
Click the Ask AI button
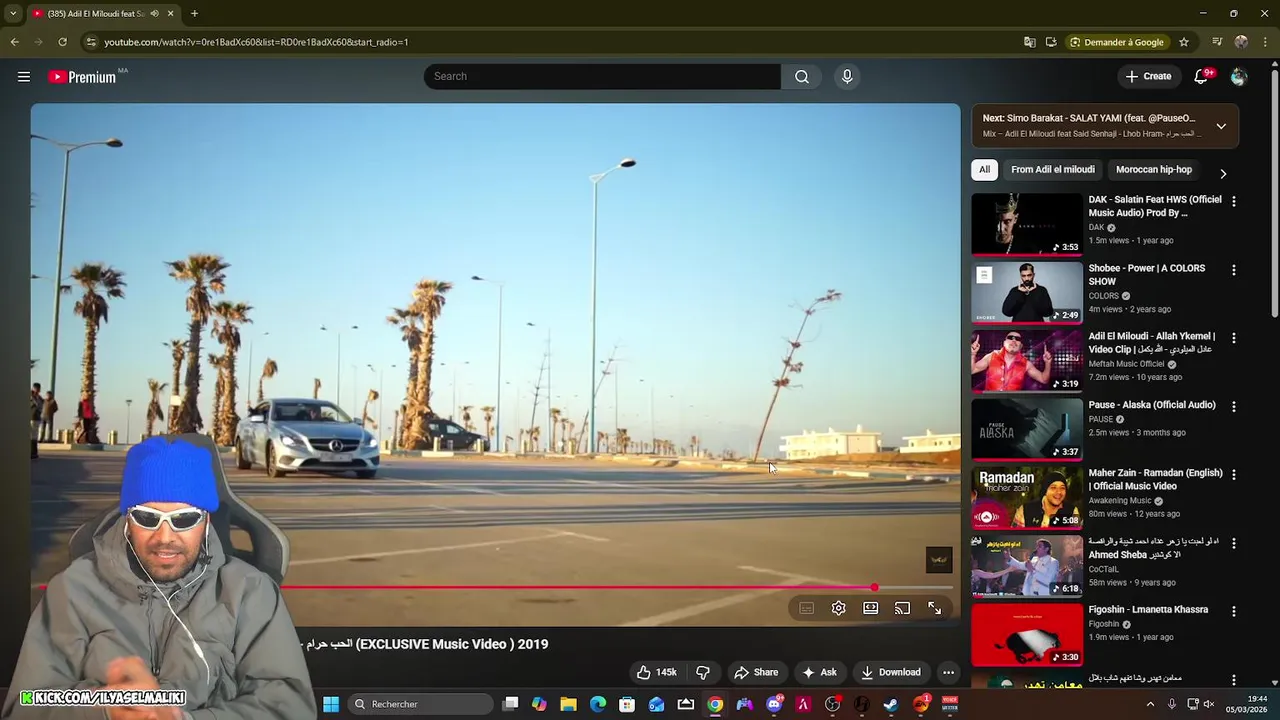pyautogui.click(x=819, y=672)
